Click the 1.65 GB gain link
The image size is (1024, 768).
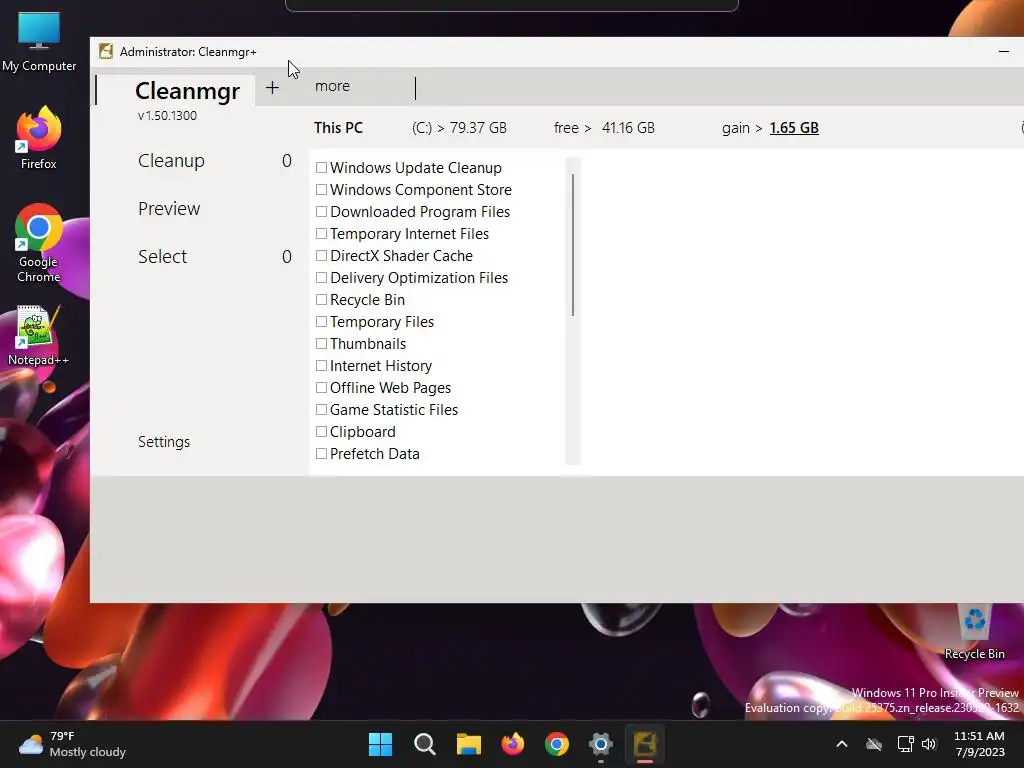[x=794, y=128]
